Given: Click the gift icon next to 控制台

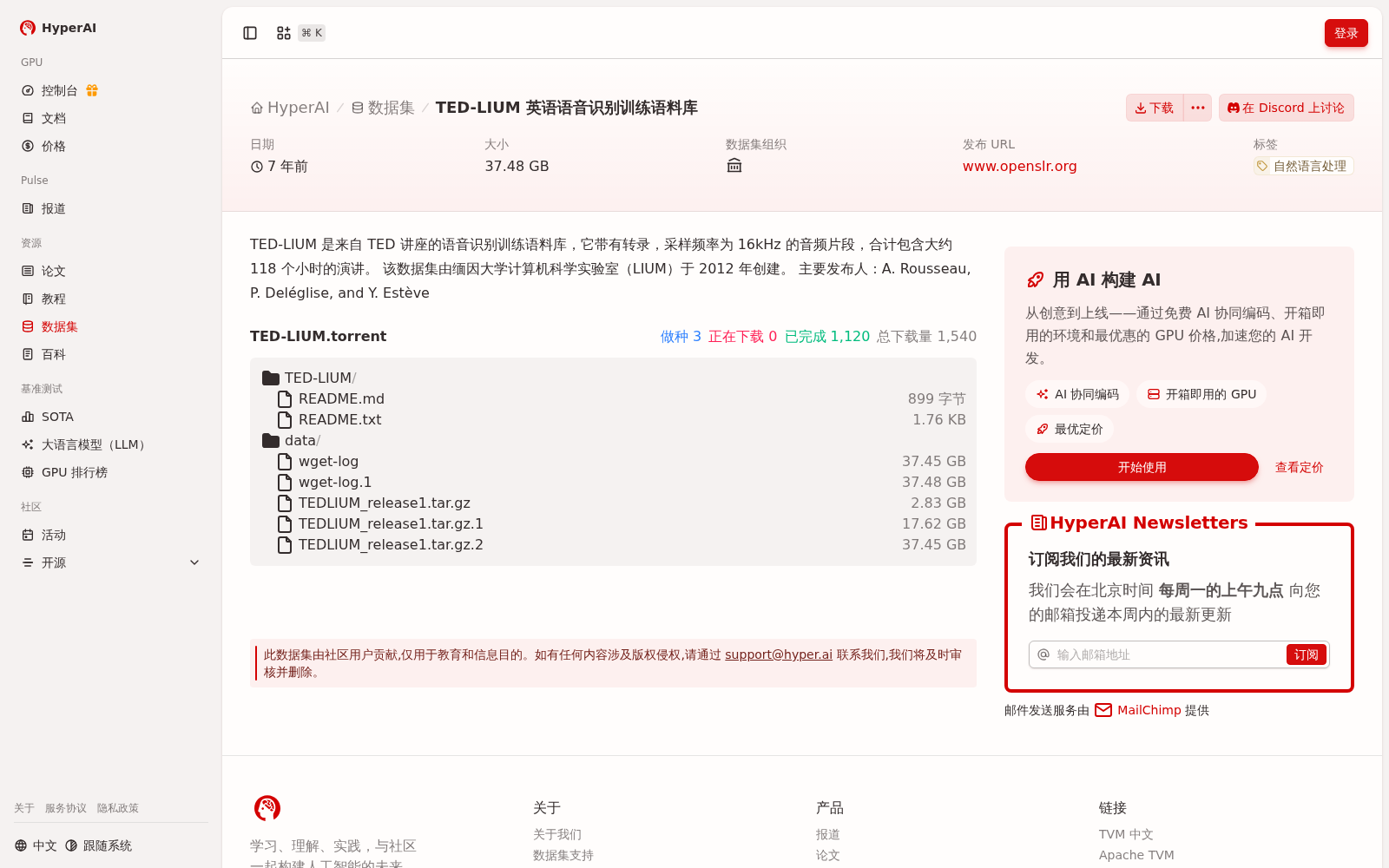Looking at the screenshot, I should click(x=92, y=90).
